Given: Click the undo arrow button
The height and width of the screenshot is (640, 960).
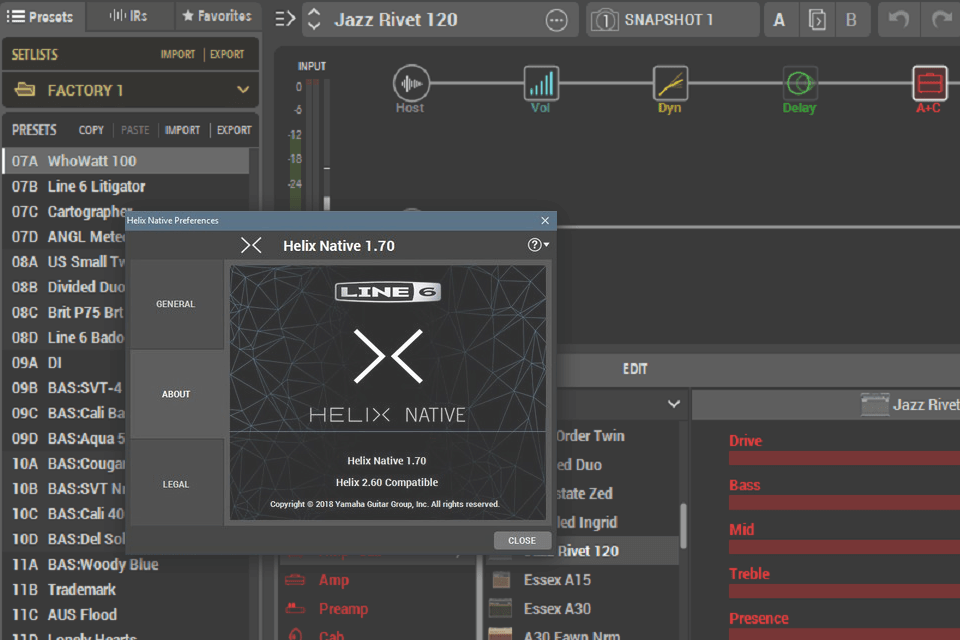Looking at the screenshot, I should [x=899, y=20].
